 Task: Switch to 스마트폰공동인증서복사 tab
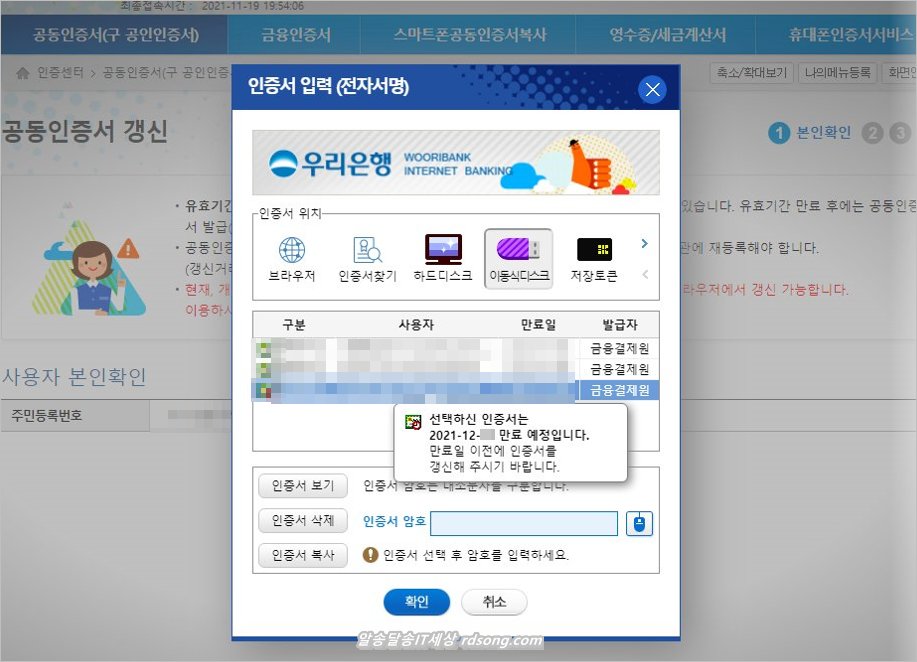pos(470,35)
